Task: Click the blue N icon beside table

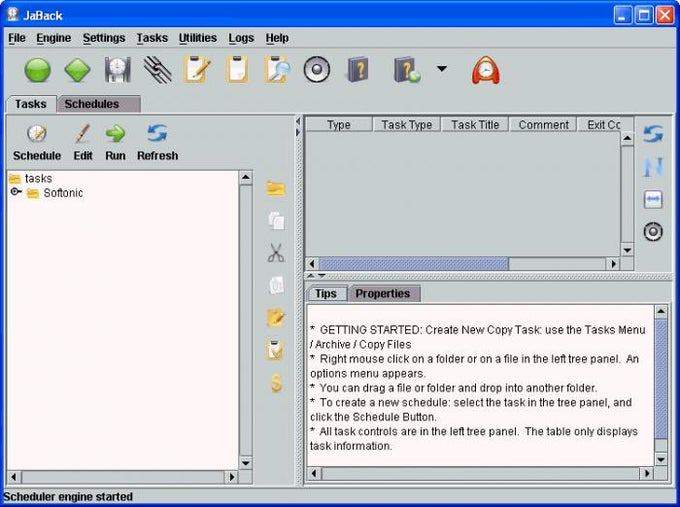Action: (653, 167)
